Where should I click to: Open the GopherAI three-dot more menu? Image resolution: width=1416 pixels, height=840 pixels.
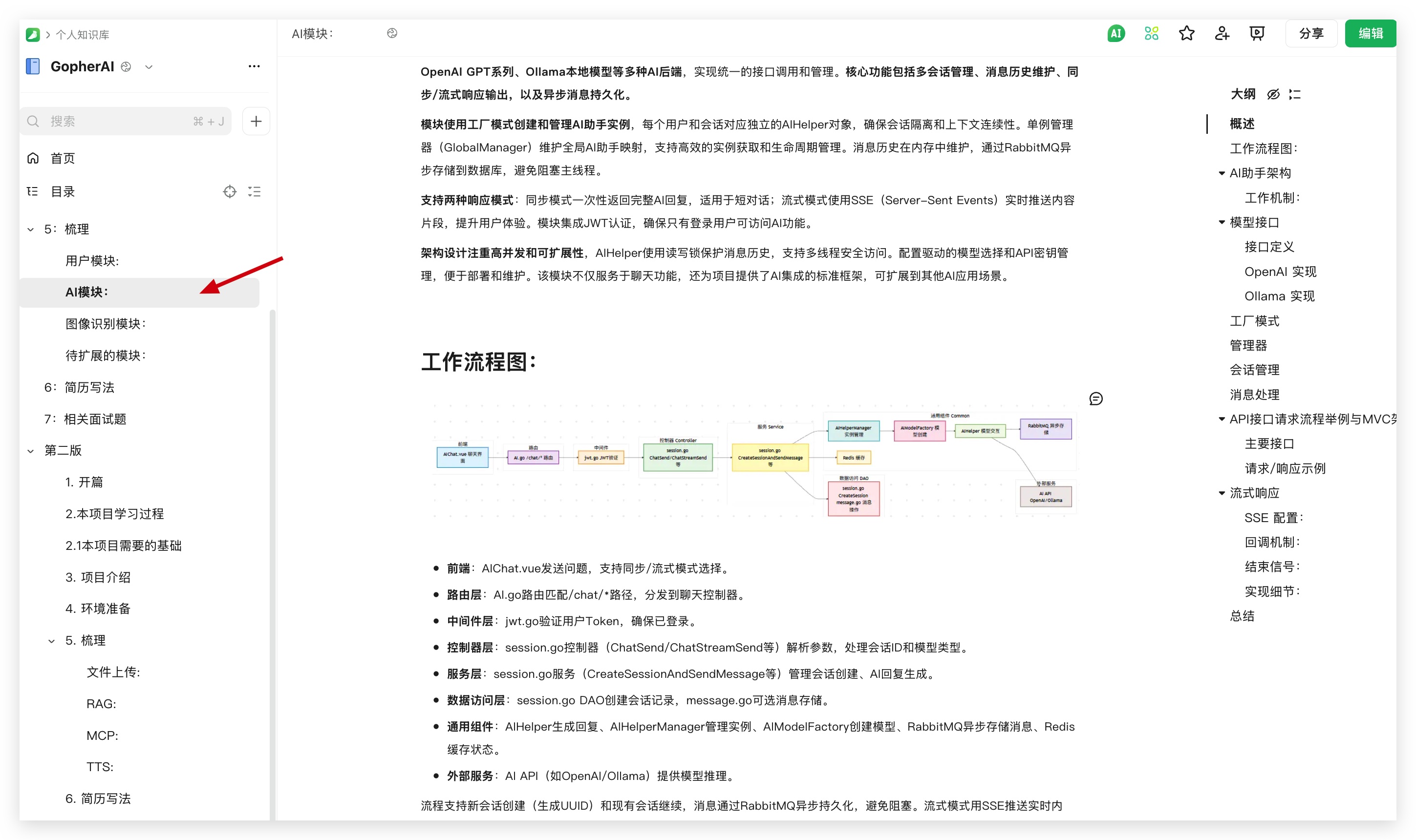(x=254, y=66)
